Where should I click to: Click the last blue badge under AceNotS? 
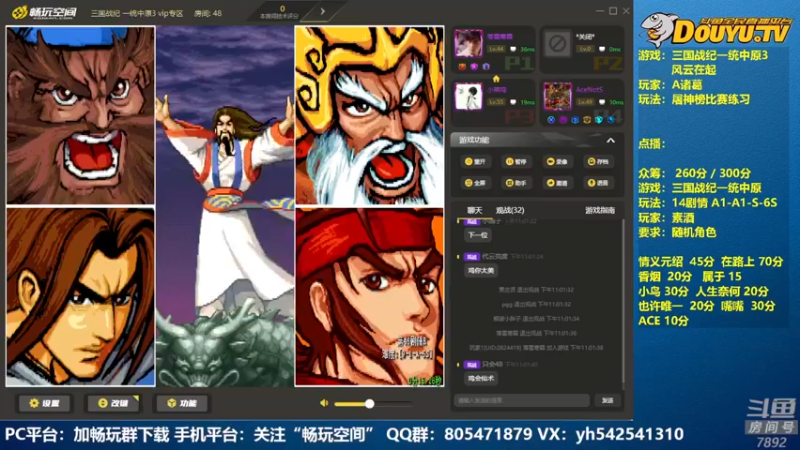coord(611,120)
